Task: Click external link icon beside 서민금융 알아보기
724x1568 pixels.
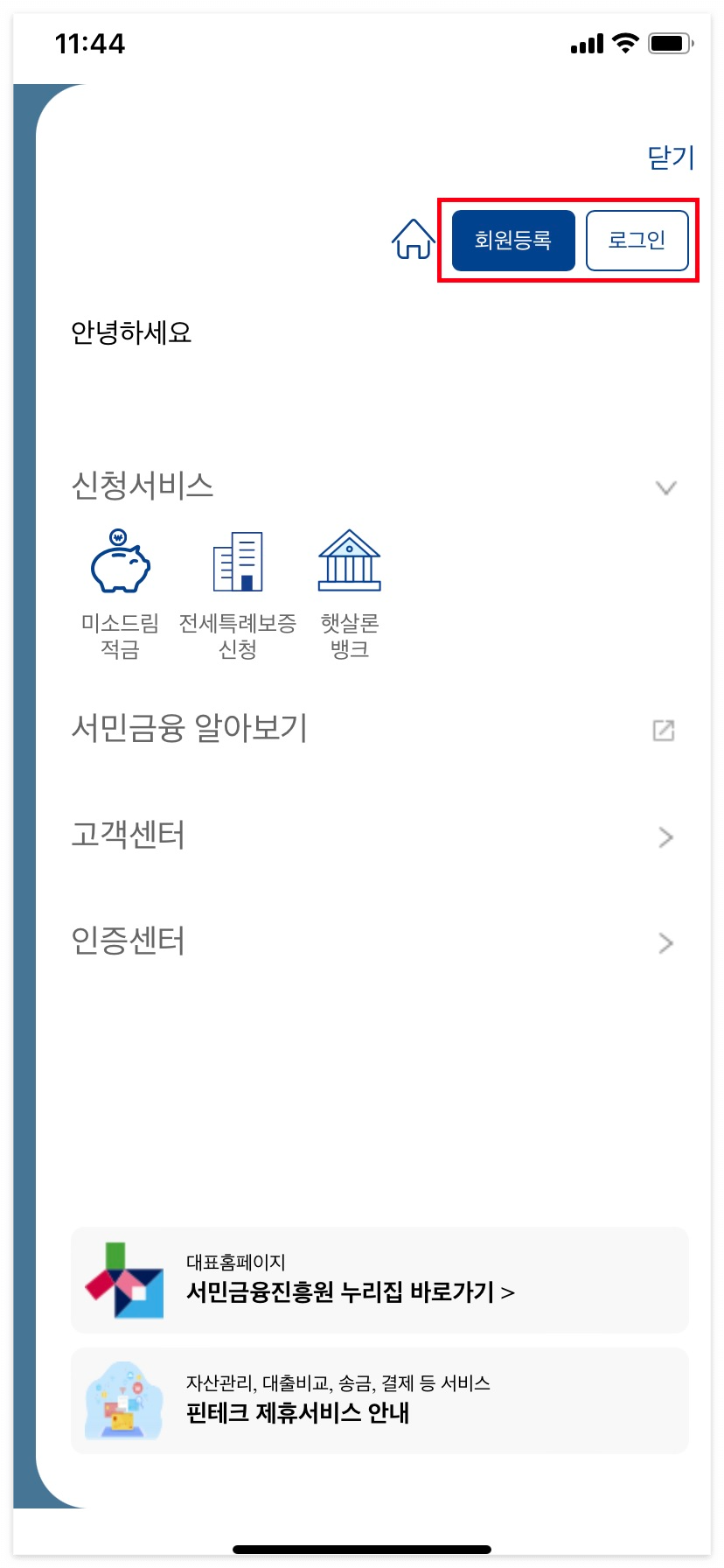Action: [664, 730]
